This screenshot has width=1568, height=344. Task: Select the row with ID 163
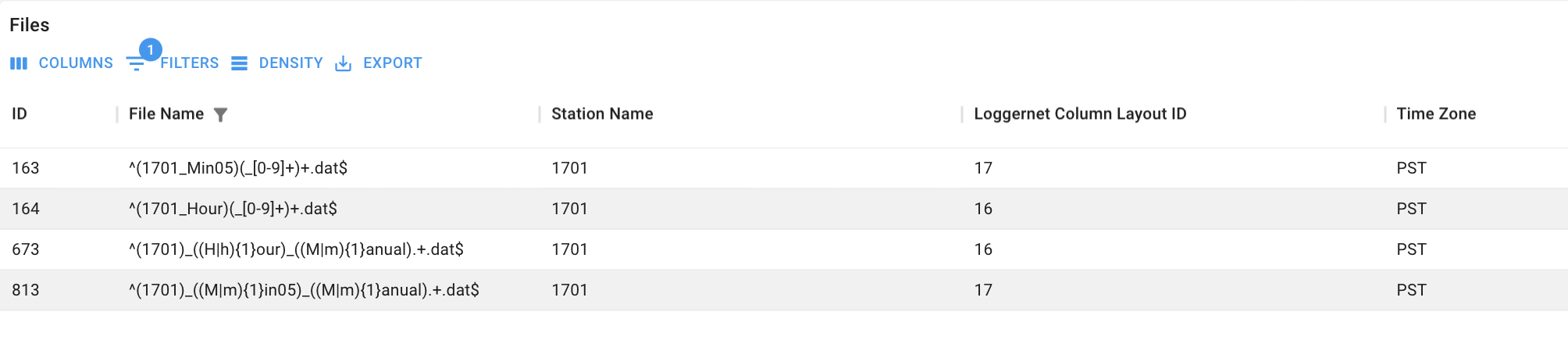click(26, 168)
